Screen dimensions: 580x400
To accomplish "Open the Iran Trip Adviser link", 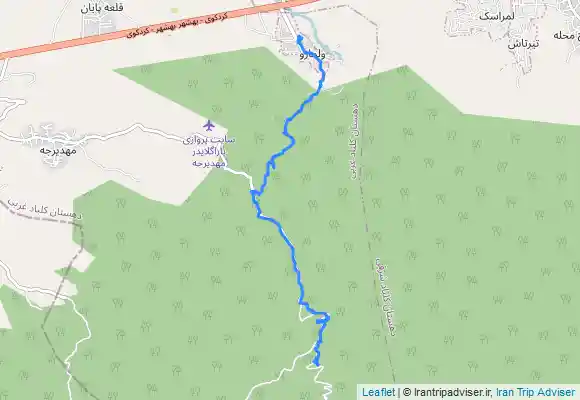I will [x=535, y=392].
